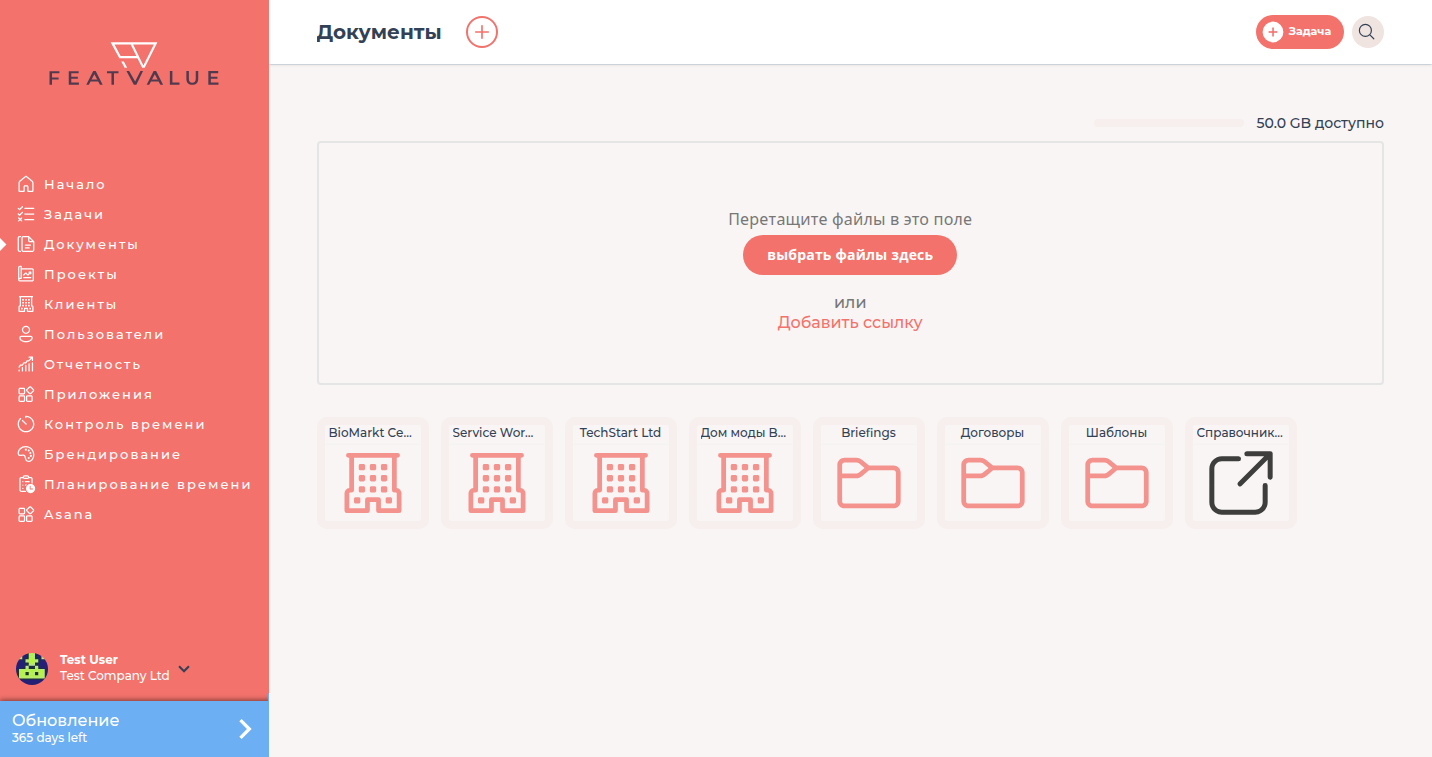Open the Начало home sidebar icon

click(x=26, y=184)
